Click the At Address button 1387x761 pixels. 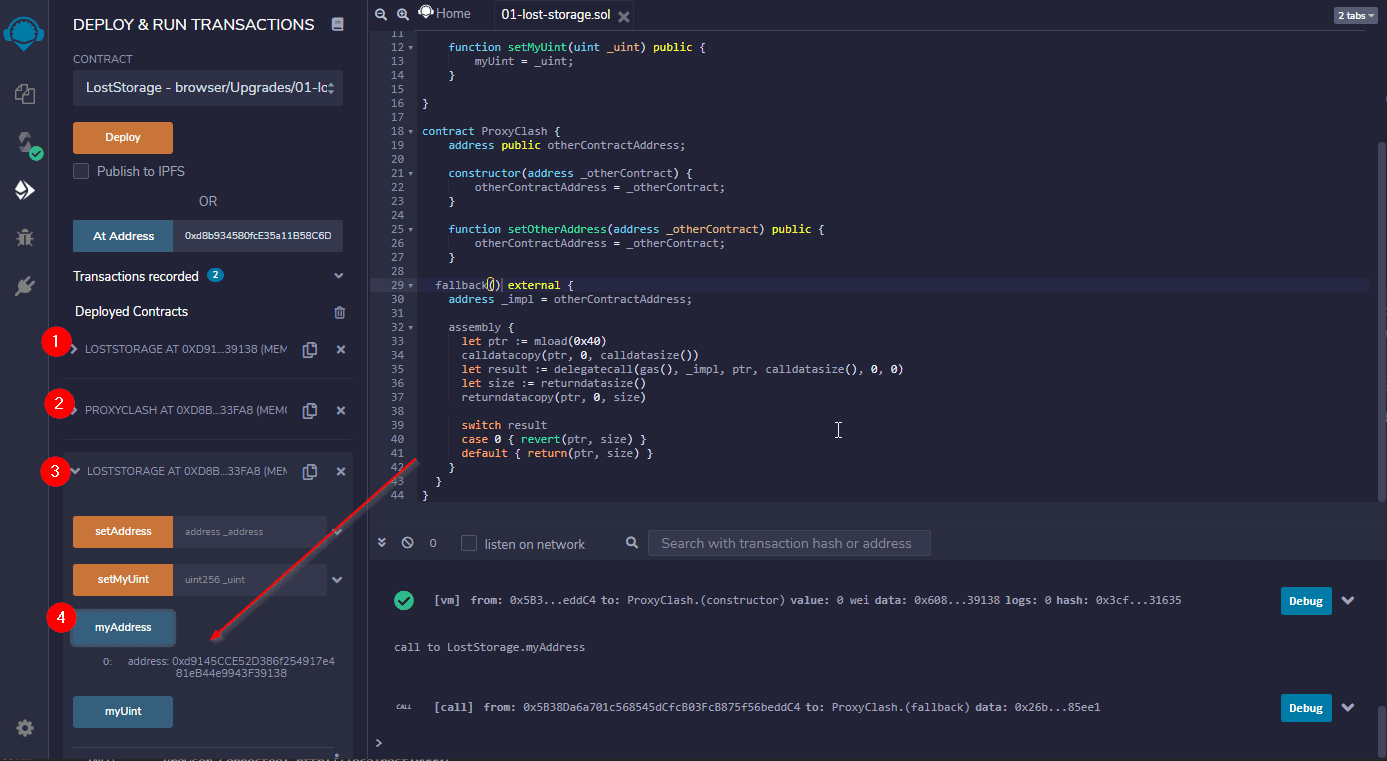(x=123, y=236)
